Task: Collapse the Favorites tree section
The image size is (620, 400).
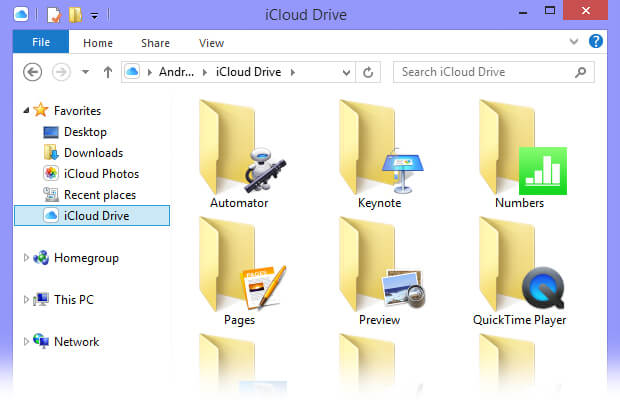Action: coord(26,111)
